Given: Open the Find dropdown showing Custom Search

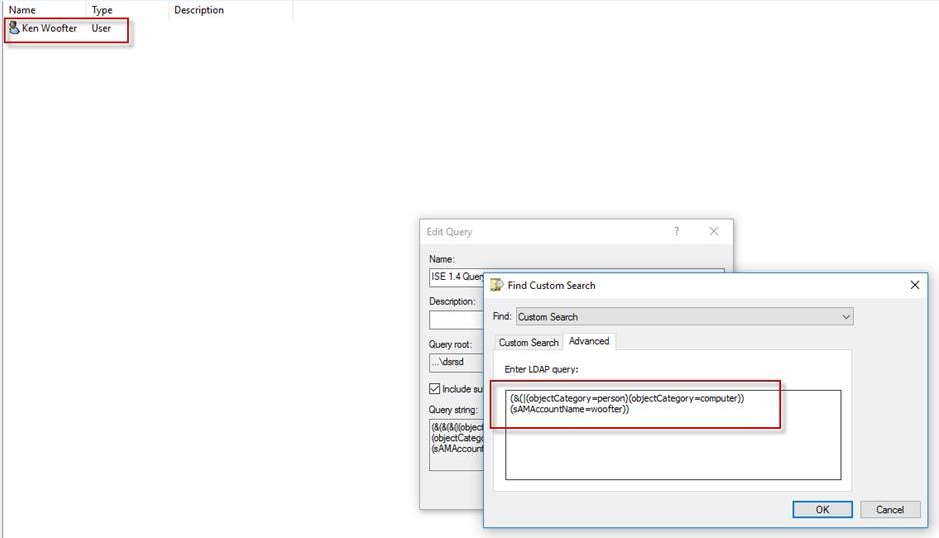Looking at the screenshot, I should (x=684, y=316).
